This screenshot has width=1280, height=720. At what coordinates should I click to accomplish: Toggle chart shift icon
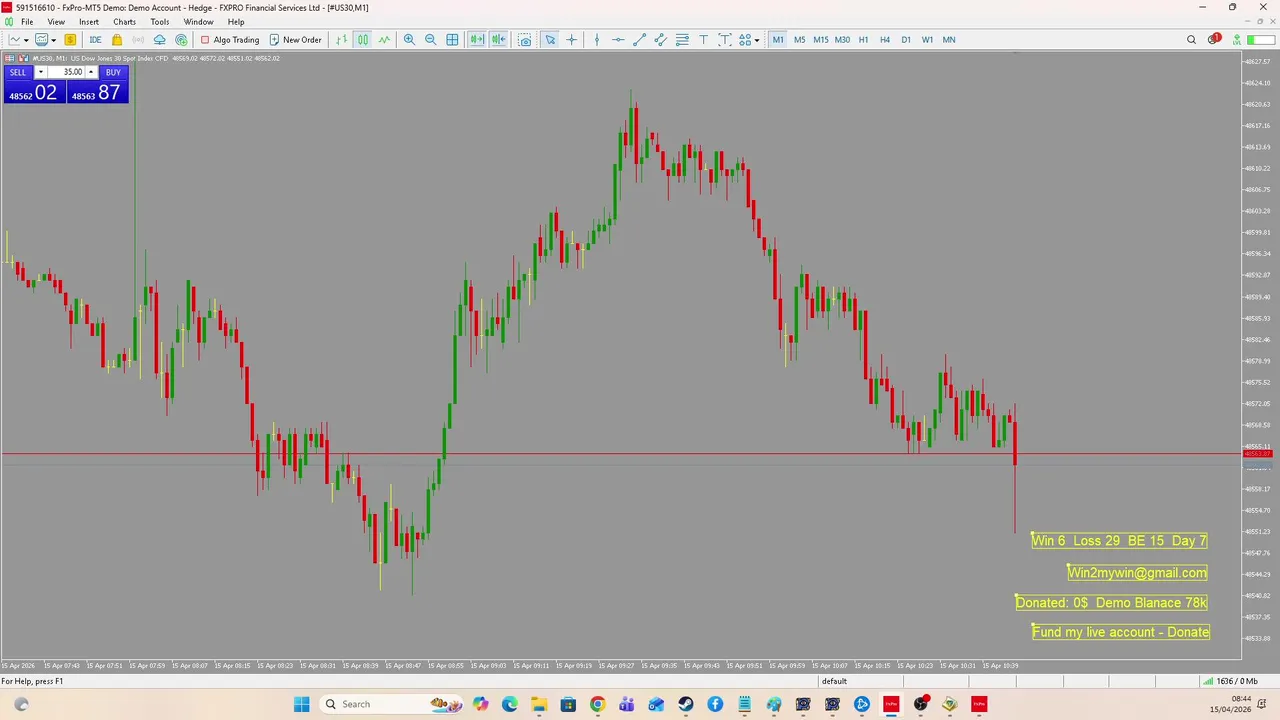coord(498,40)
